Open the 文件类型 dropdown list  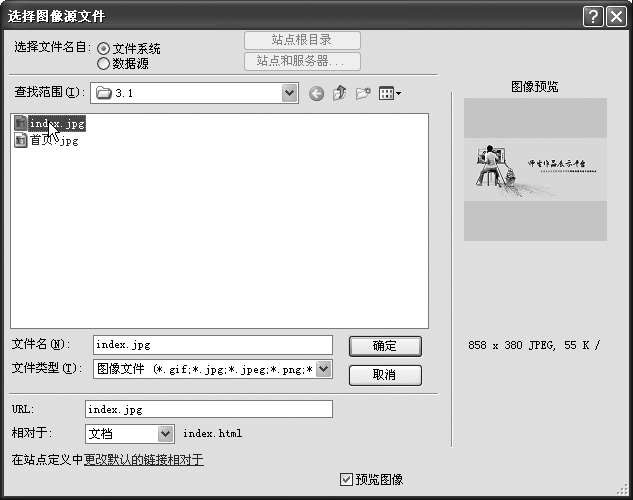pyautogui.click(x=324, y=370)
